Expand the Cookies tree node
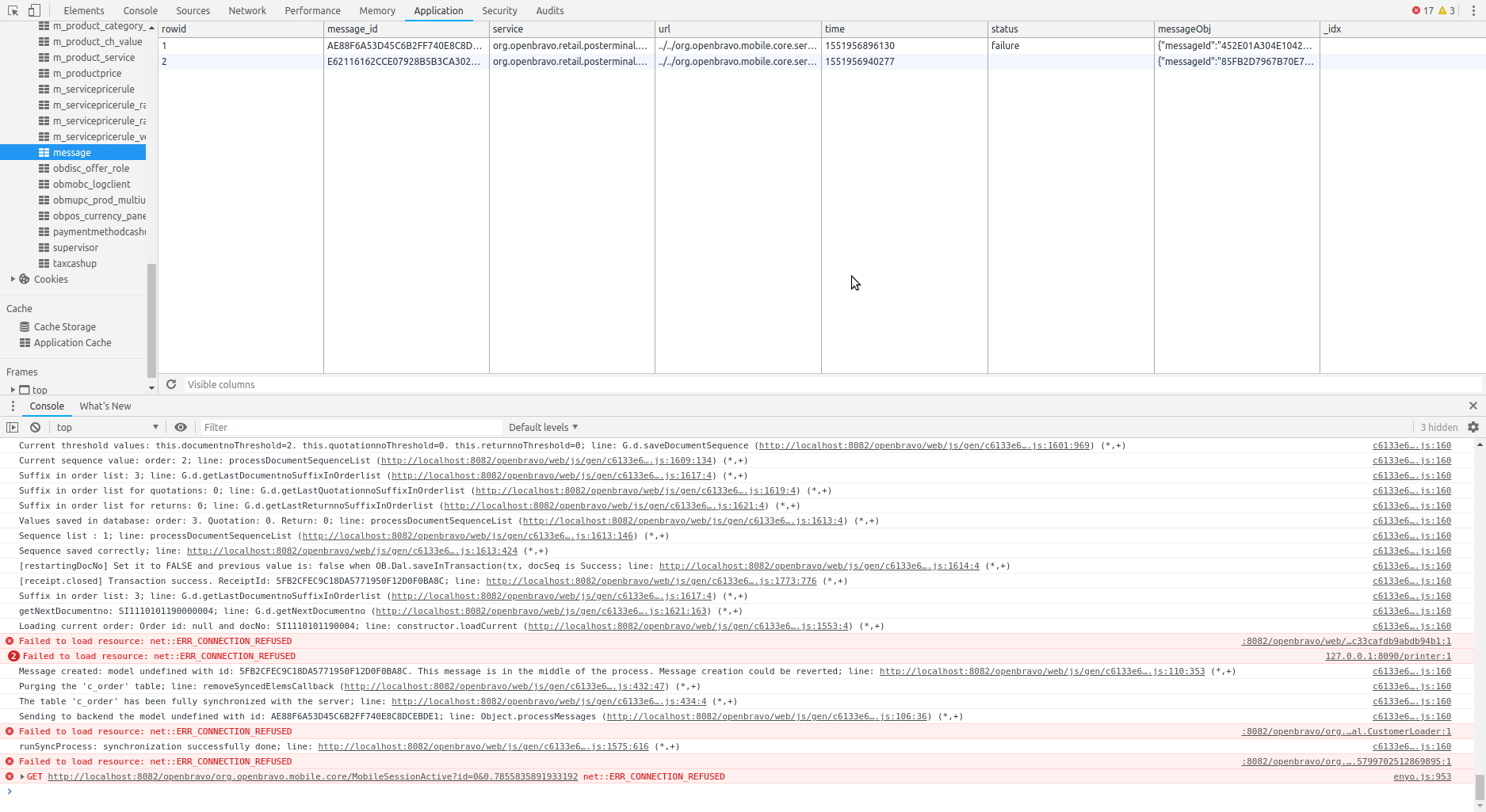The height and width of the screenshot is (812, 1486). (x=13, y=279)
